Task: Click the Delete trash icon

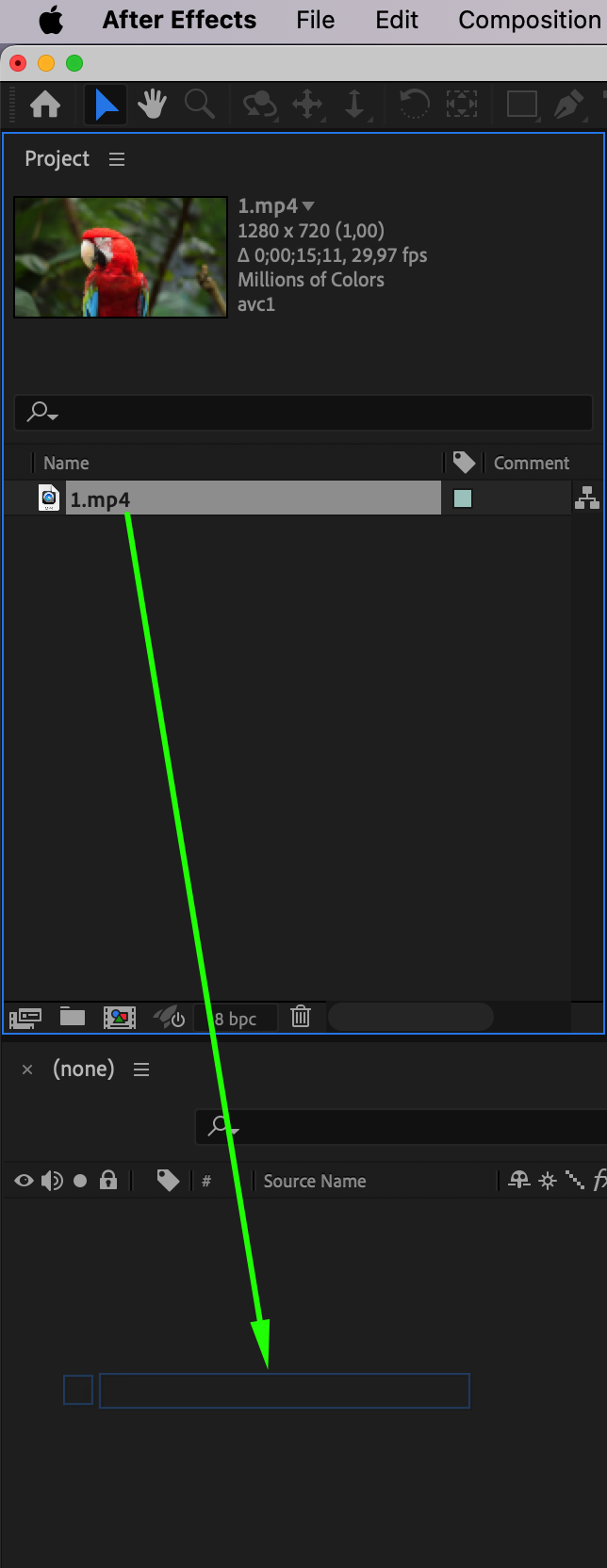Action: click(301, 1017)
